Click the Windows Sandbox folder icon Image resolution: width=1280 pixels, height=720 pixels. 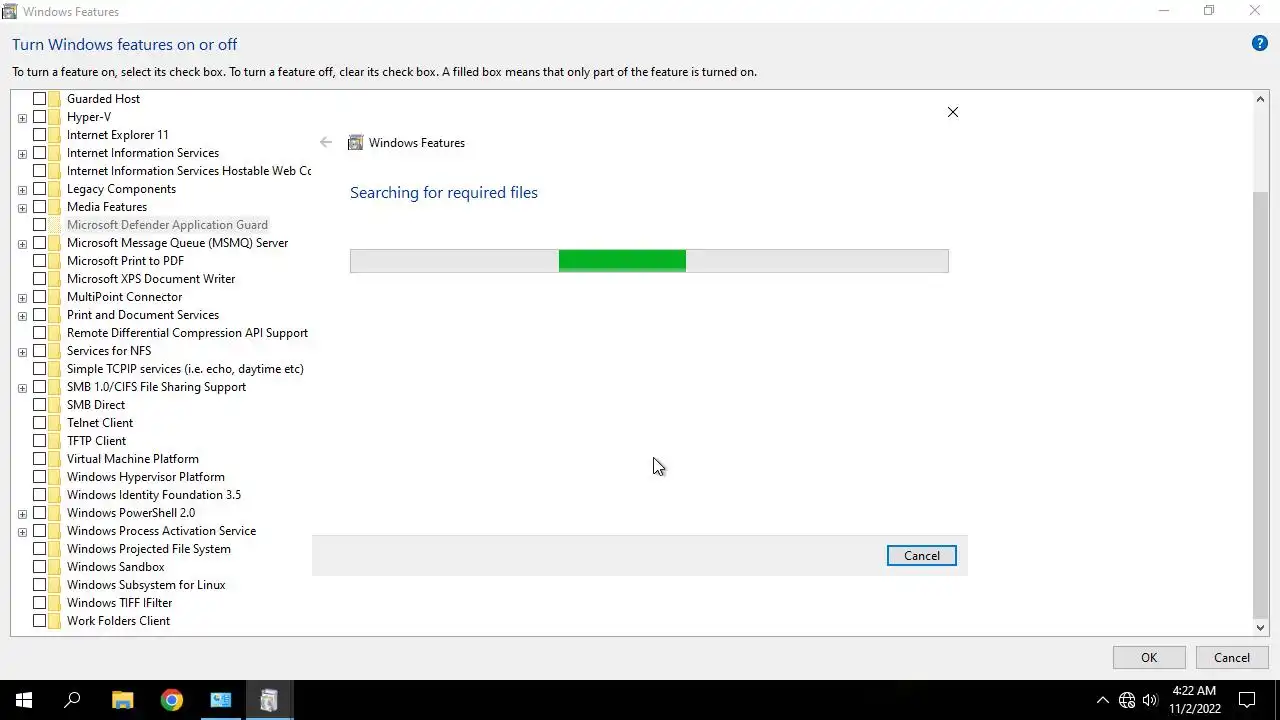[55, 567]
